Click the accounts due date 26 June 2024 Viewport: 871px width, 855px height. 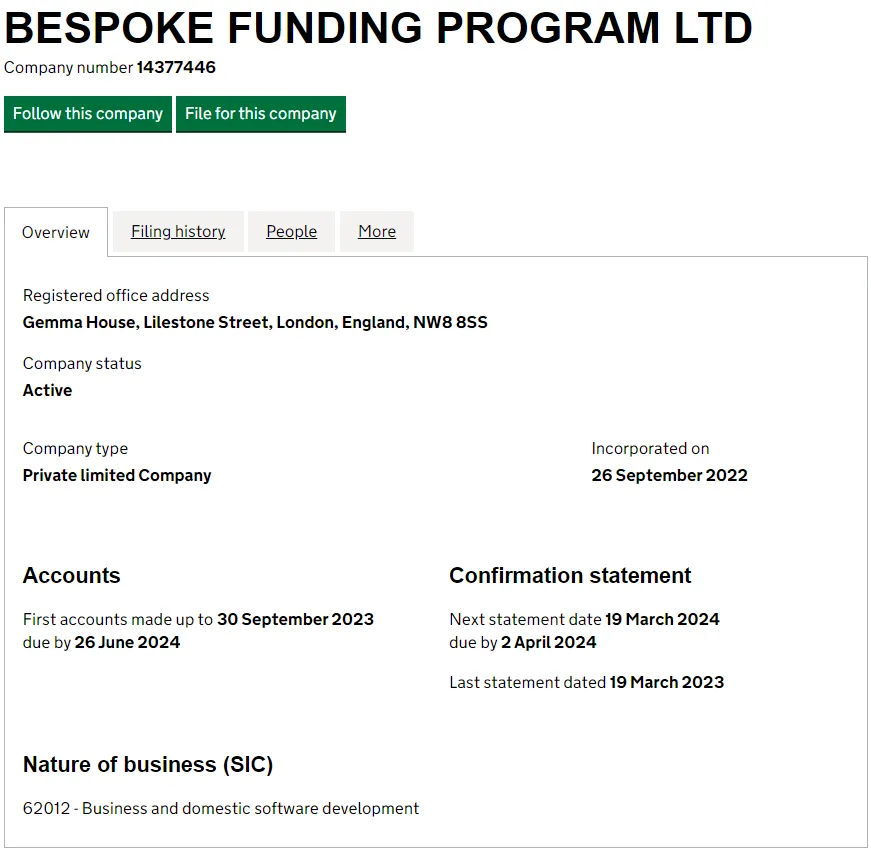126,642
